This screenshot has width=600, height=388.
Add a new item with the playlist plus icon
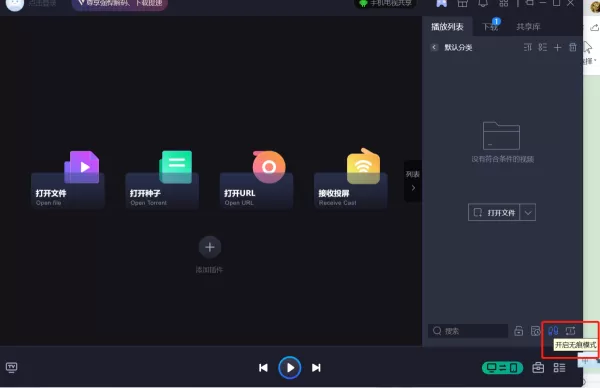558,47
